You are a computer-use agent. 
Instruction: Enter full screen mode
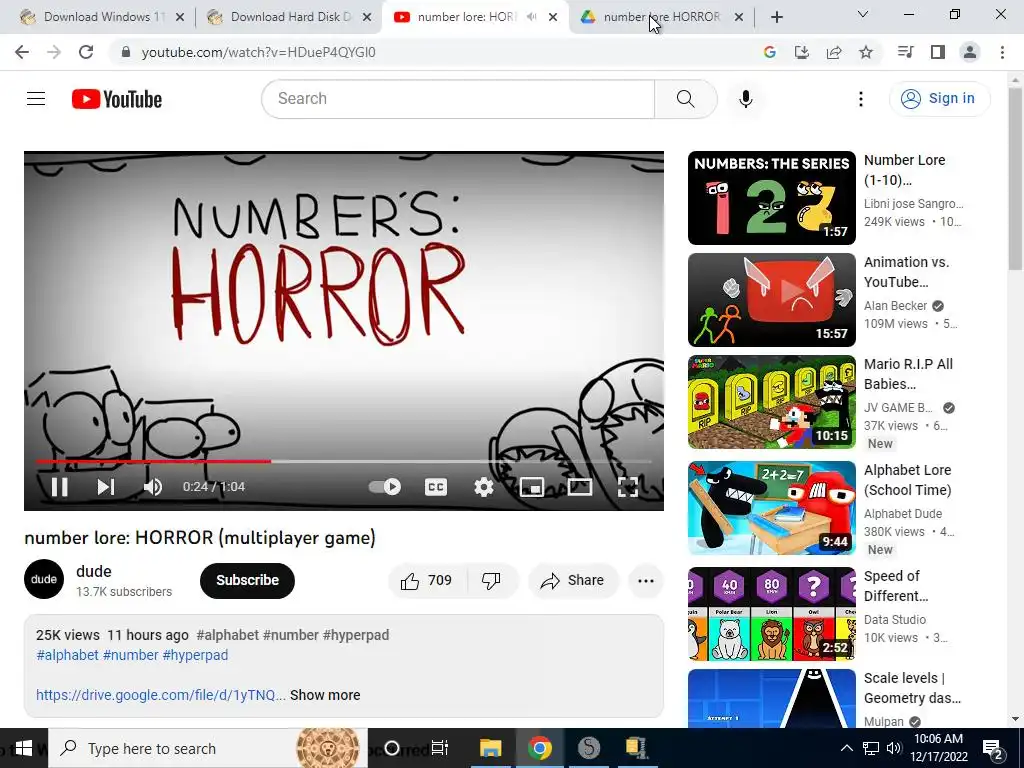point(628,487)
